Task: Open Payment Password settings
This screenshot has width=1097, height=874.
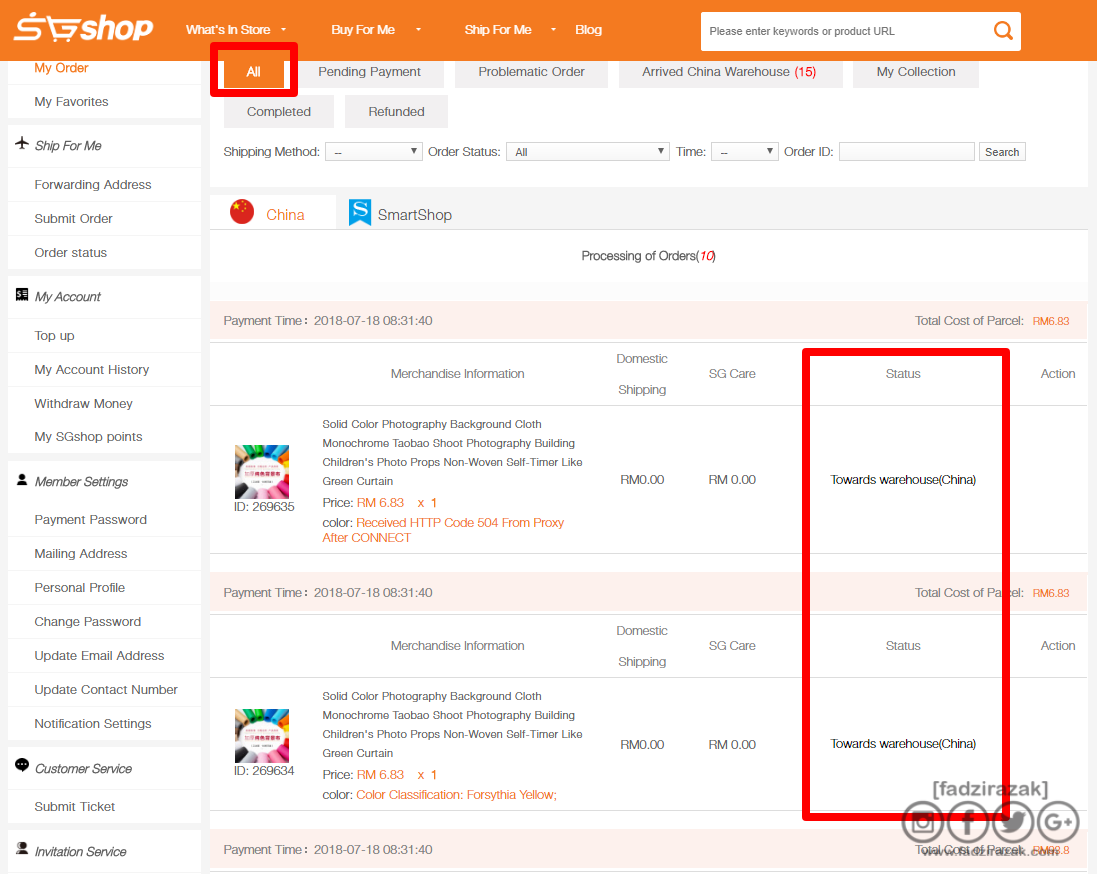Action: (91, 519)
